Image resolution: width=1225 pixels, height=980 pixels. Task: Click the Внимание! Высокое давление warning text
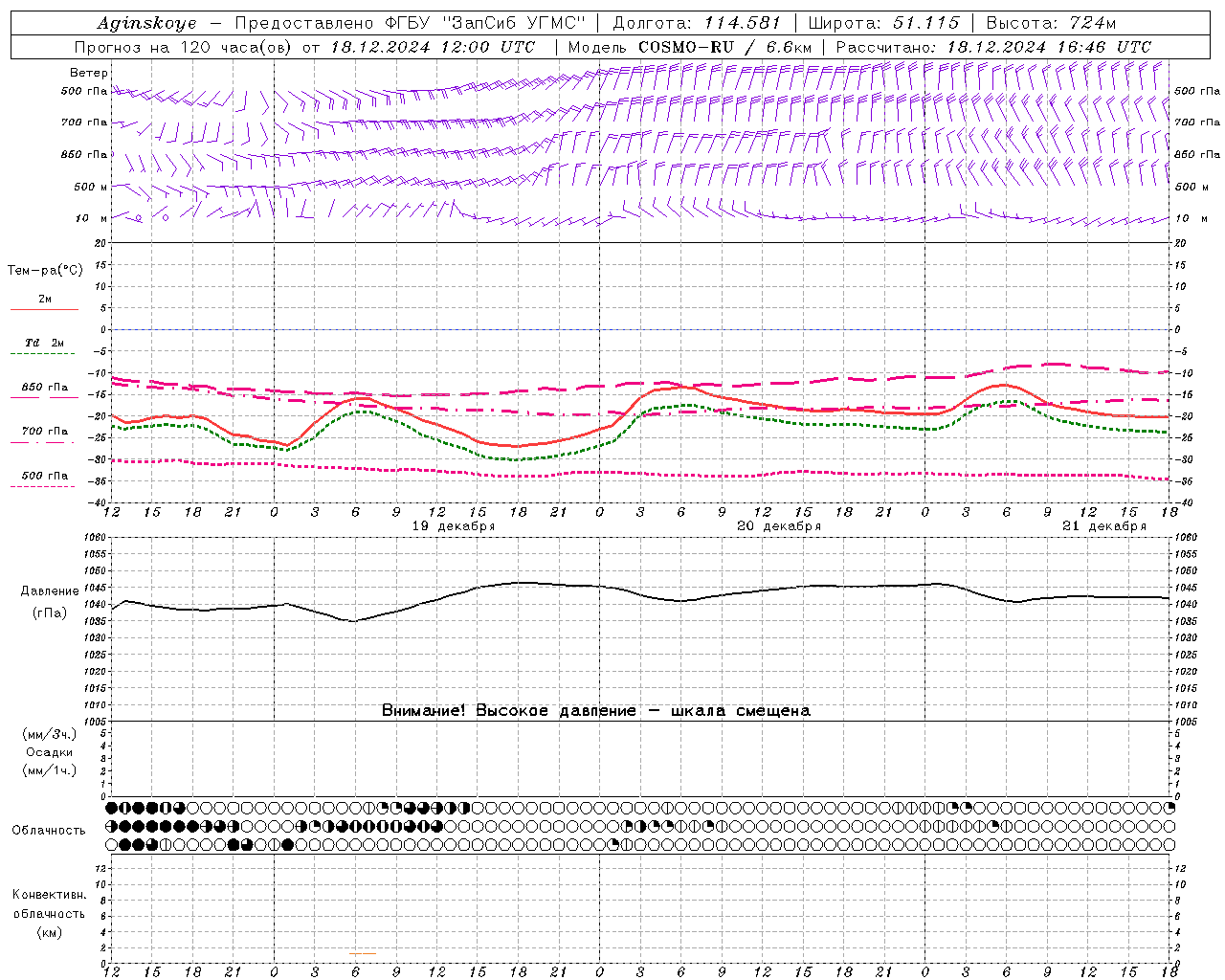(x=596, y=710)
